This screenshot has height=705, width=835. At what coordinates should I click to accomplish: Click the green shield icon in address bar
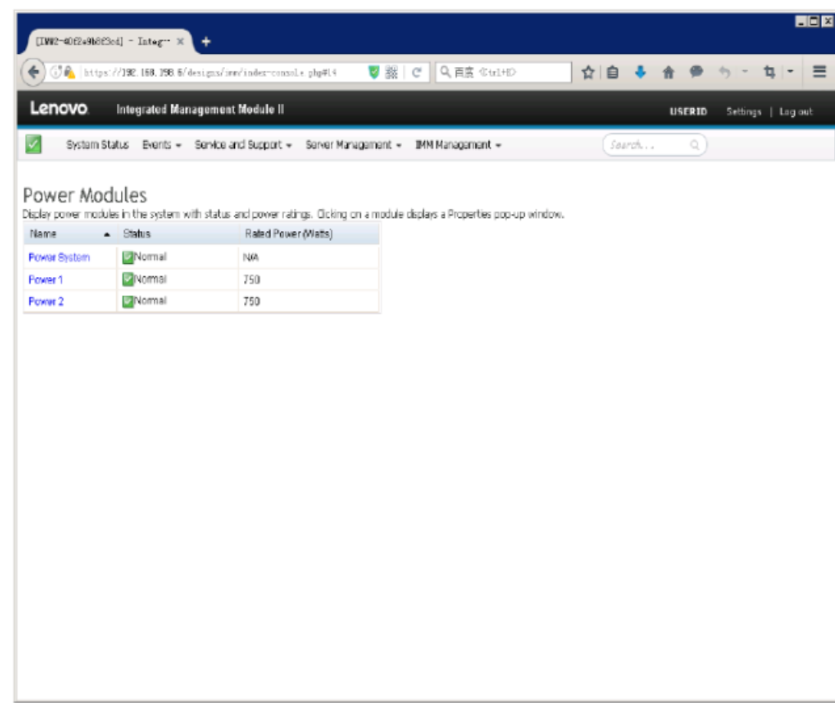374,72
